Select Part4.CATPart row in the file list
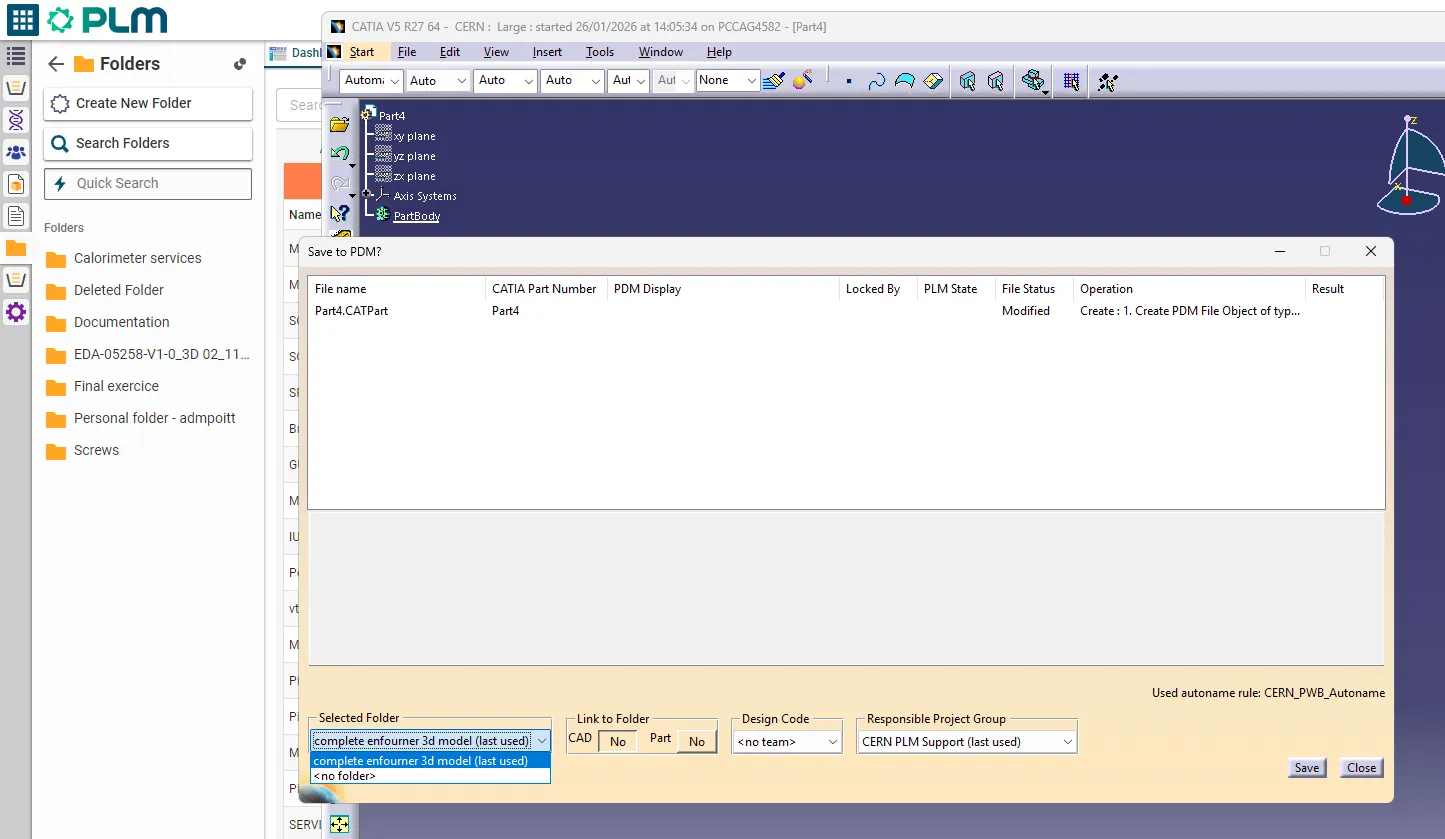 click(x=845, y=311)
